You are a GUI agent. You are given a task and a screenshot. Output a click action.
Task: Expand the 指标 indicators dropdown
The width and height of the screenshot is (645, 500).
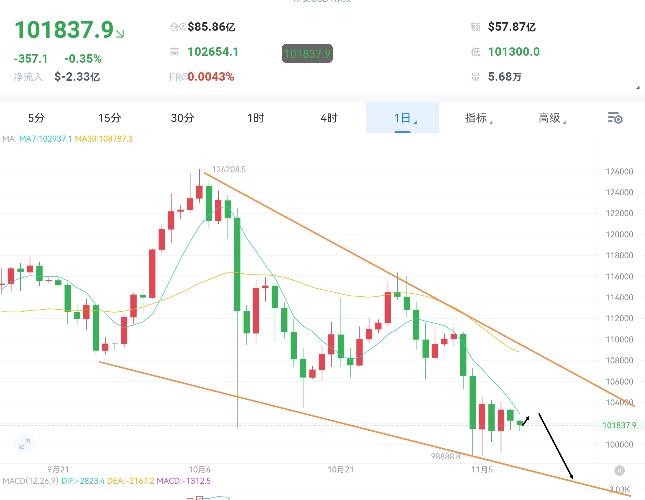pyautogui.click(x=478, y=118)
